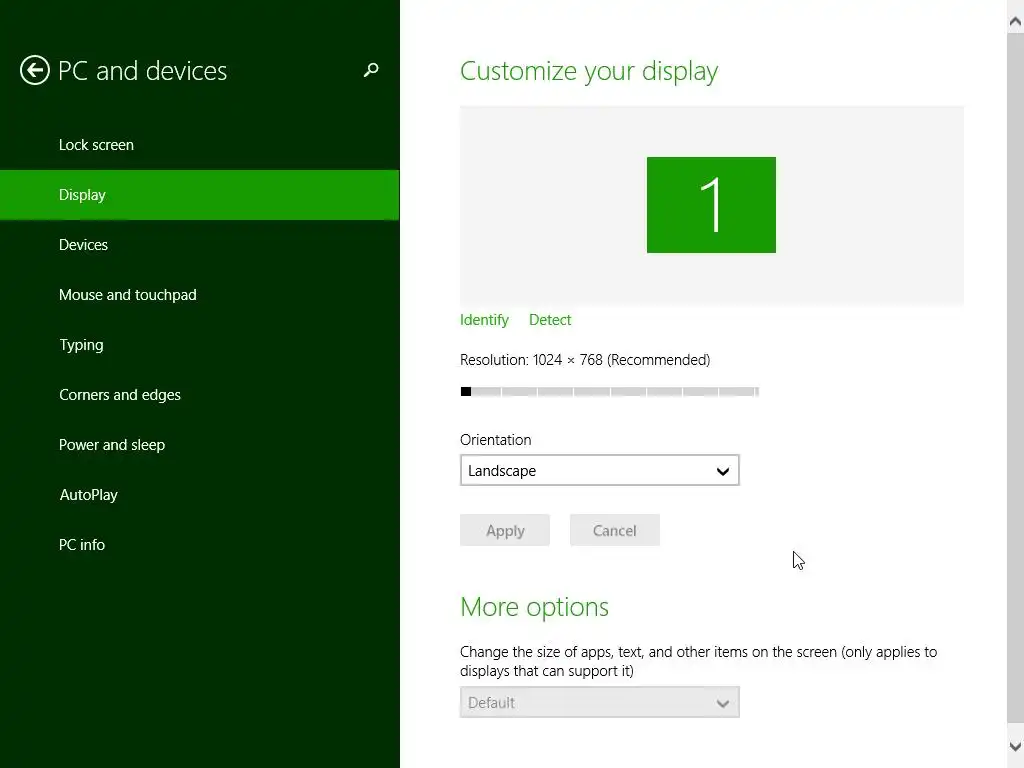Click the Resolution 1024 × 768 text
The height and width of the screenshot is (768, 1024).
click(584, 360)
